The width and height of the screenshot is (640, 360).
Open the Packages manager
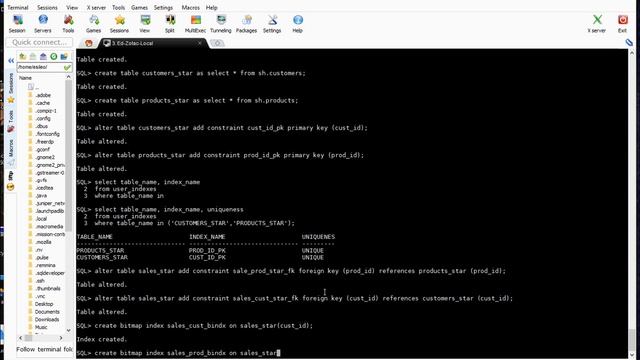pos(247,24)
